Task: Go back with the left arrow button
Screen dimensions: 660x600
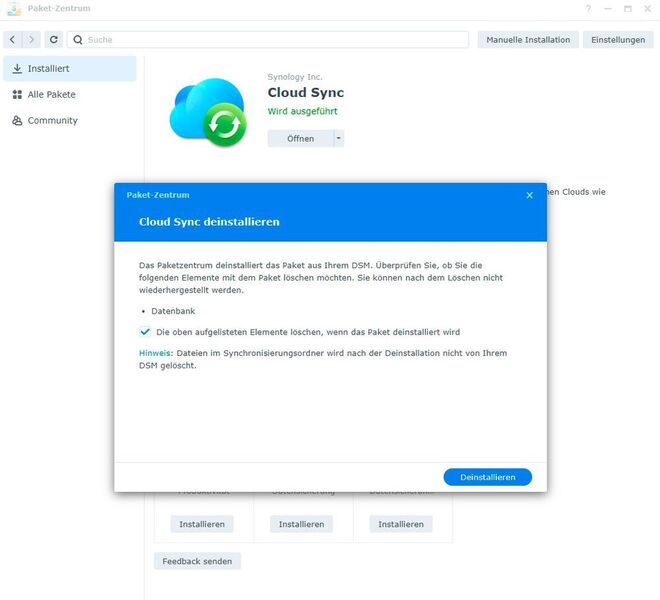Action: [13, 40]
